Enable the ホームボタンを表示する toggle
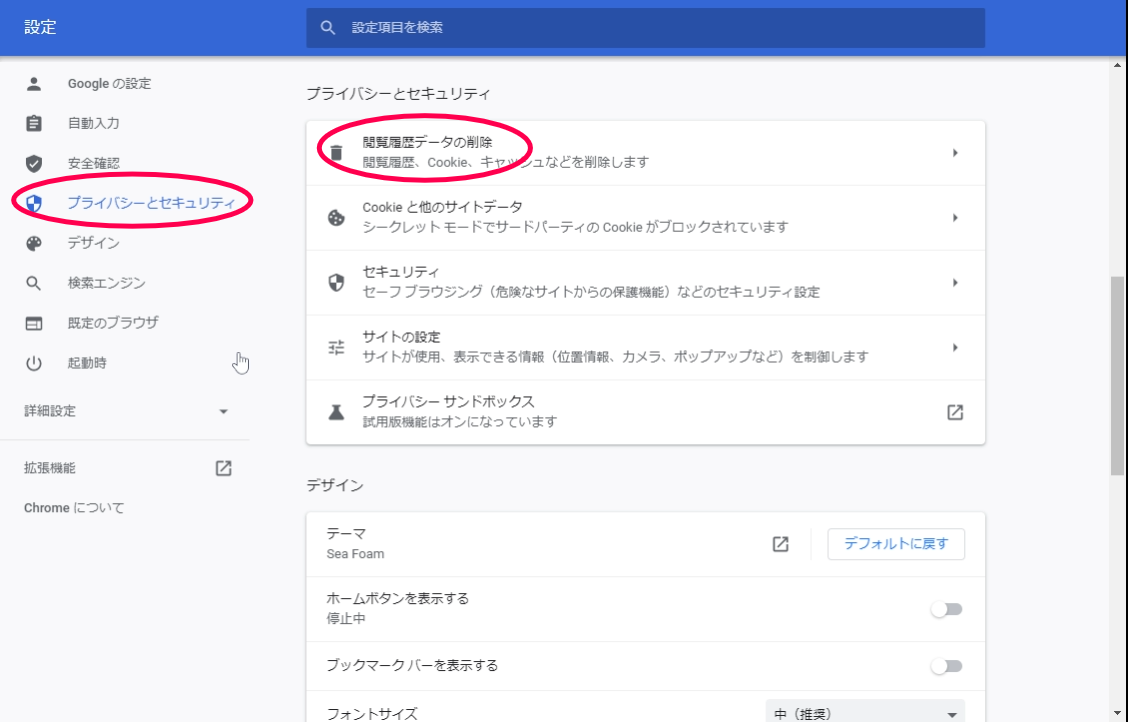1128x722 pixels. tap(946, 609)
